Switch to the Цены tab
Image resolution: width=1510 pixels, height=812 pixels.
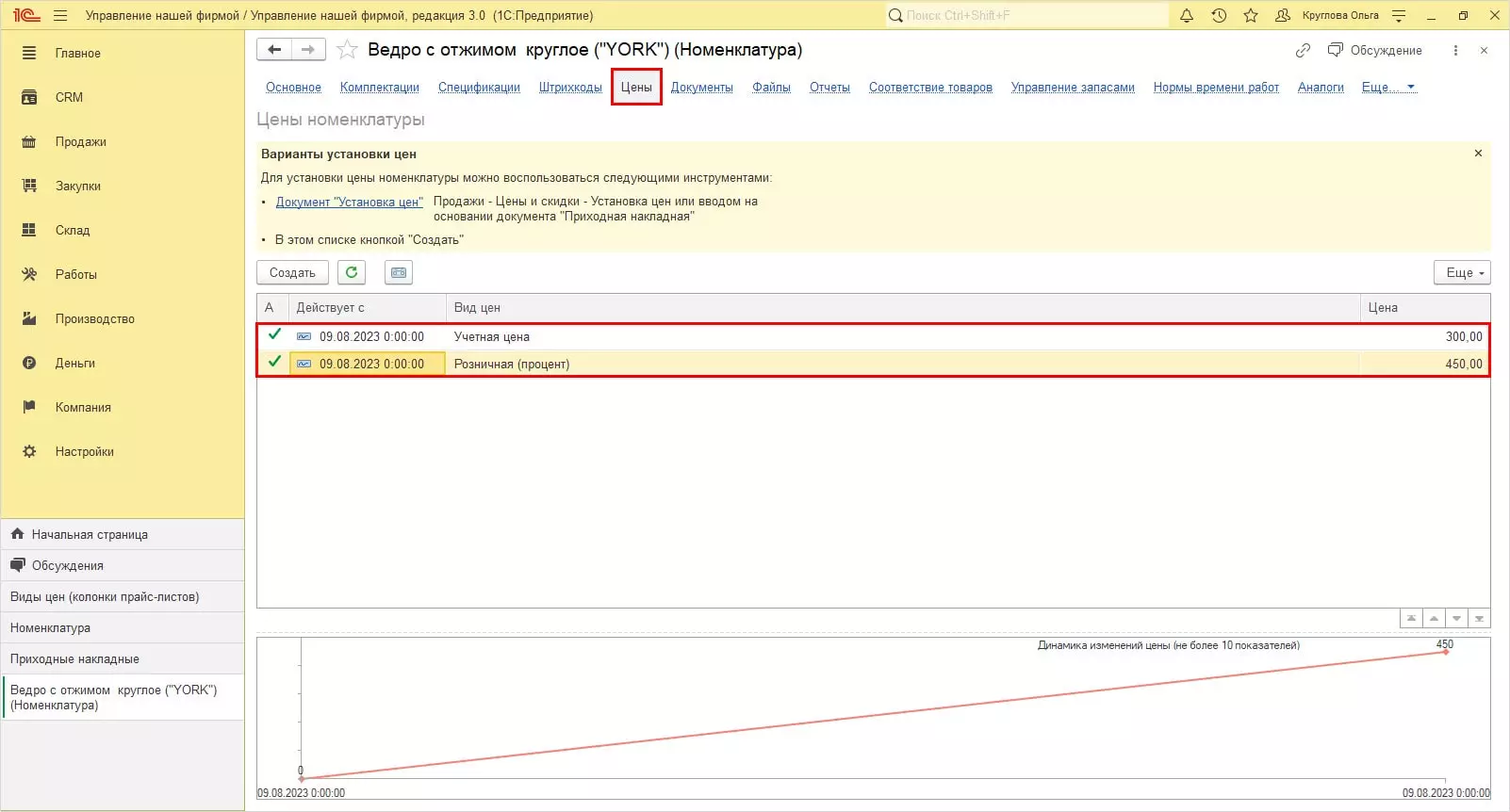pos(636,88)
